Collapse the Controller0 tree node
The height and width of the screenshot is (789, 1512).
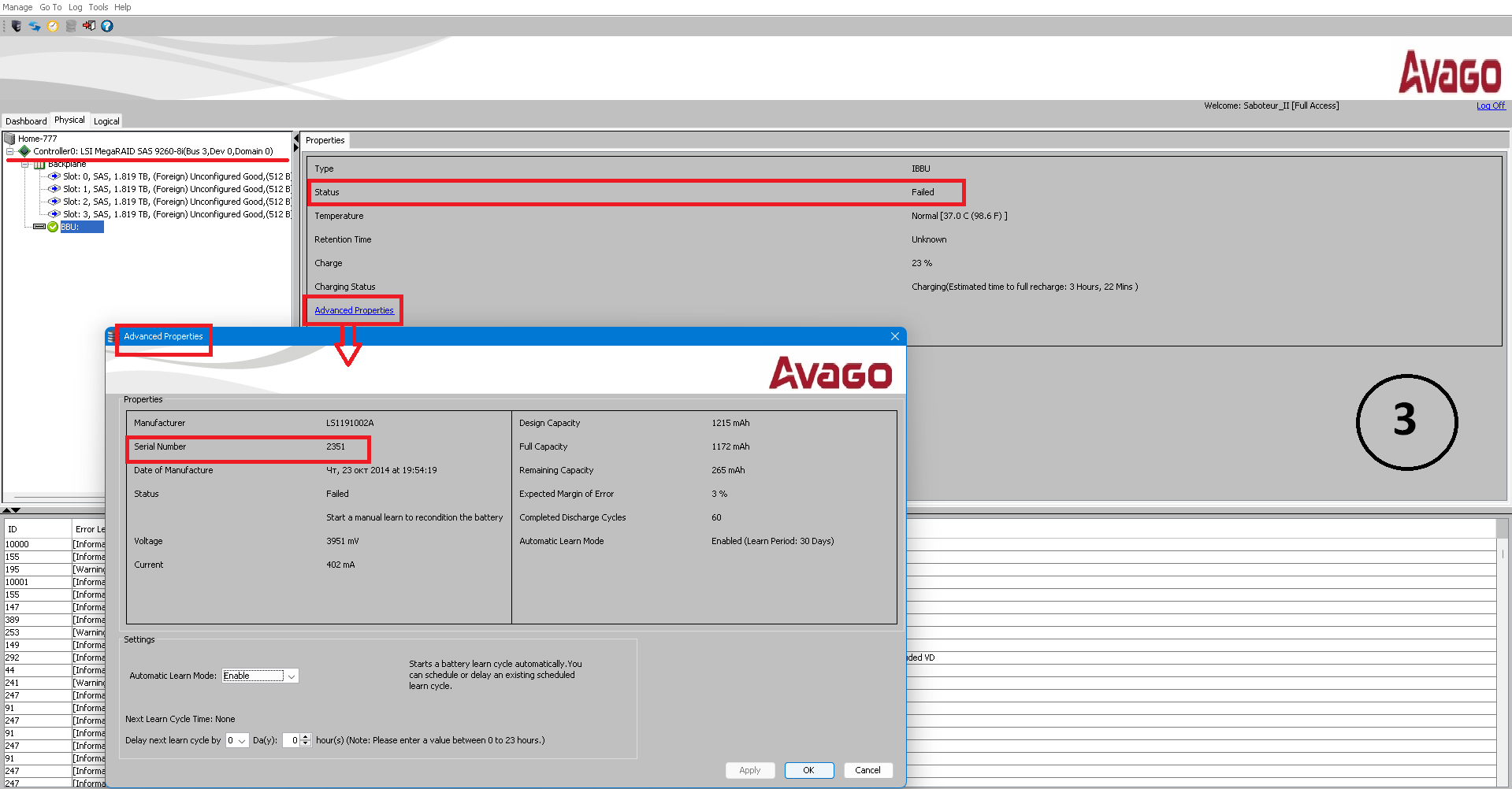[9, 151]
